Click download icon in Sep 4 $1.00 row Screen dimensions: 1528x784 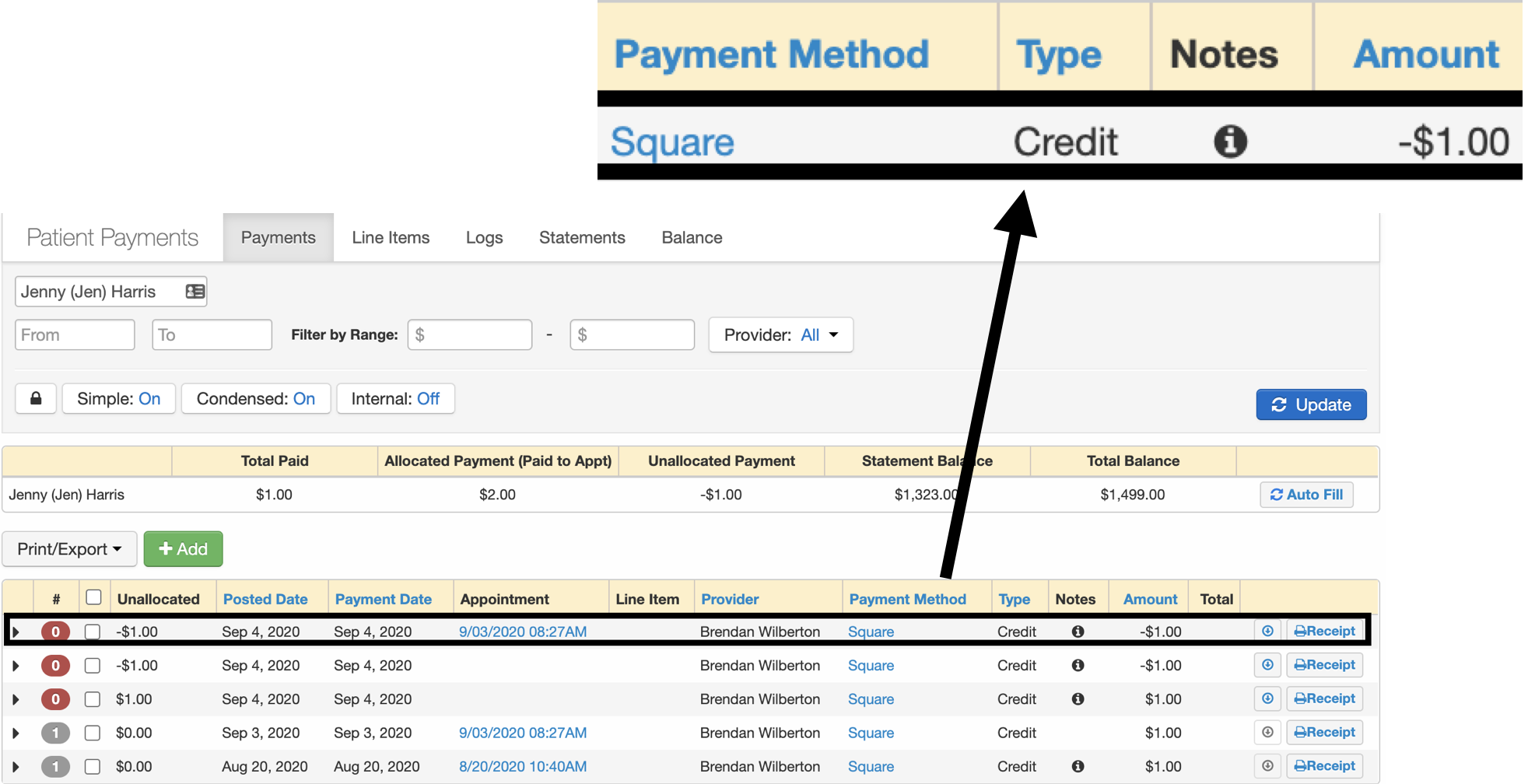point(1267,698)
